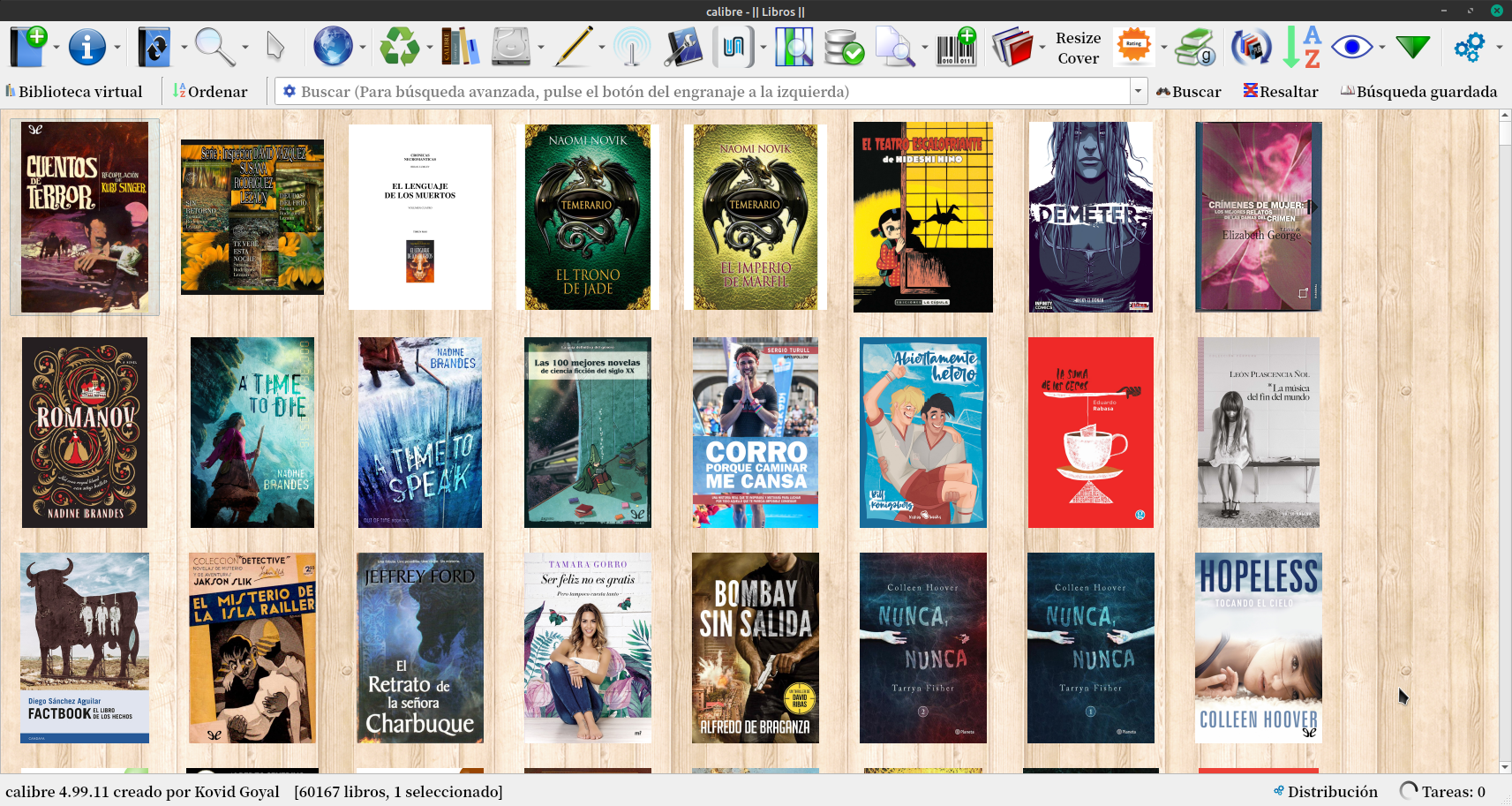The height and width of the screenshot is (806, 1512).
Task: Open preferences with the blue gears icon
Action: click(x=1470, y=47)
